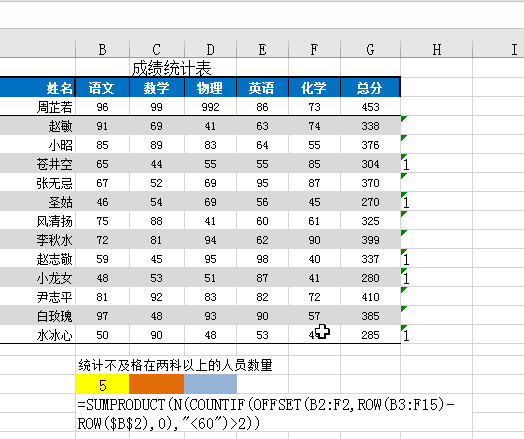This screenshot has width=524, height=439.
Task: Select the name cell 尹志平
Action: point(38,297)
